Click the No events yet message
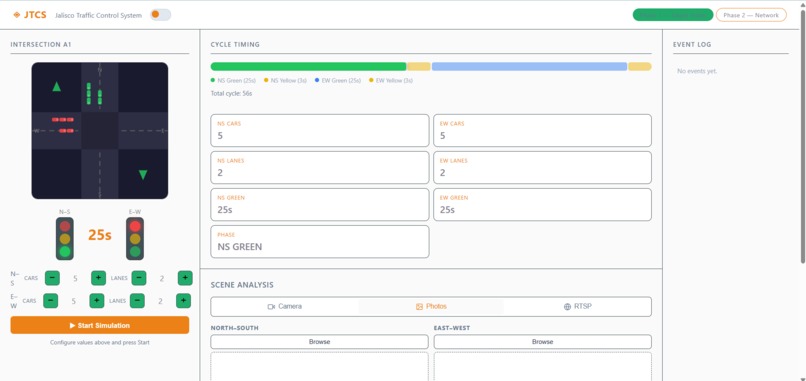Viewport: 806px width, 381px height. [697, 71]
